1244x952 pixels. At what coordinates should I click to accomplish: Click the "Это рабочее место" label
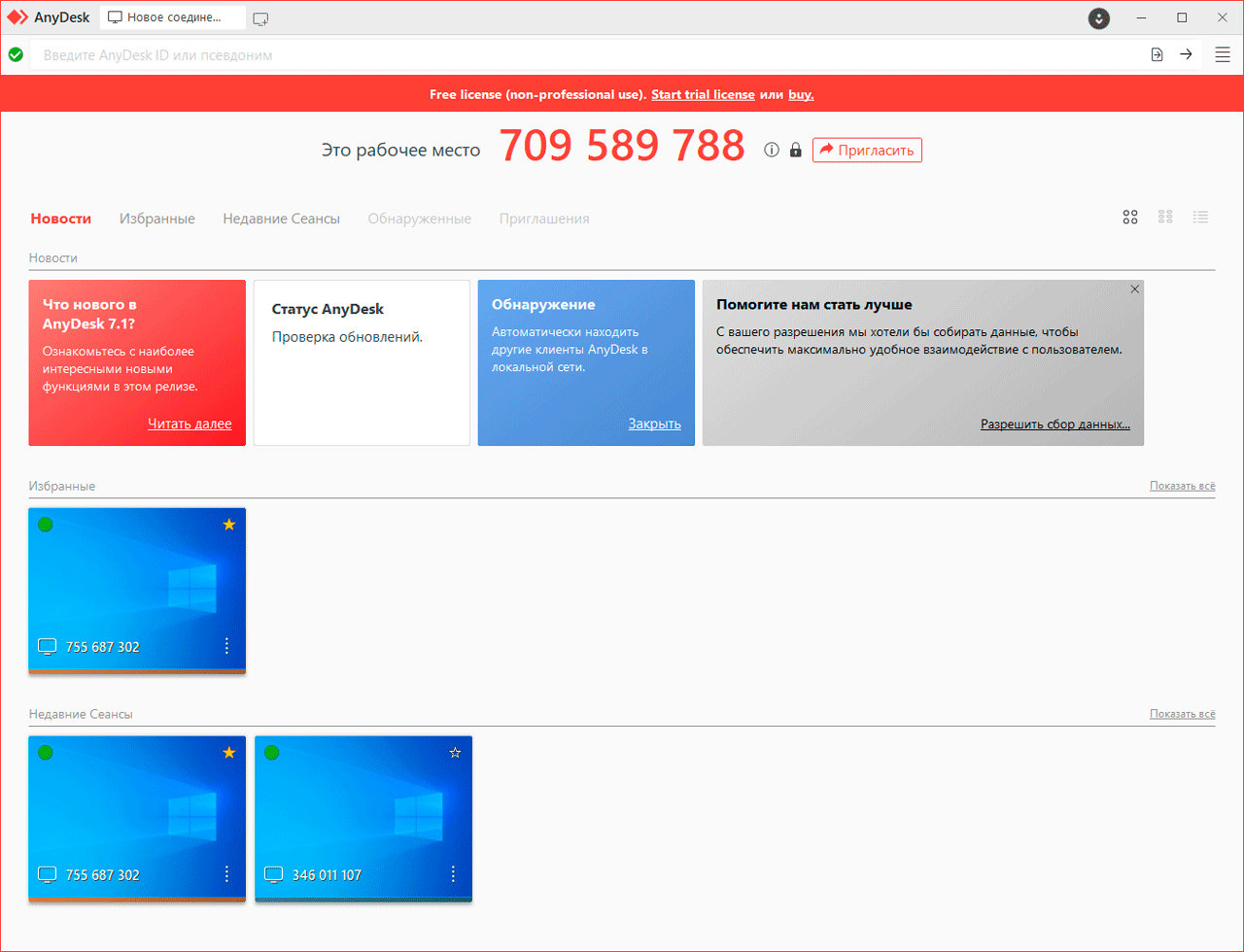(400, 150)
